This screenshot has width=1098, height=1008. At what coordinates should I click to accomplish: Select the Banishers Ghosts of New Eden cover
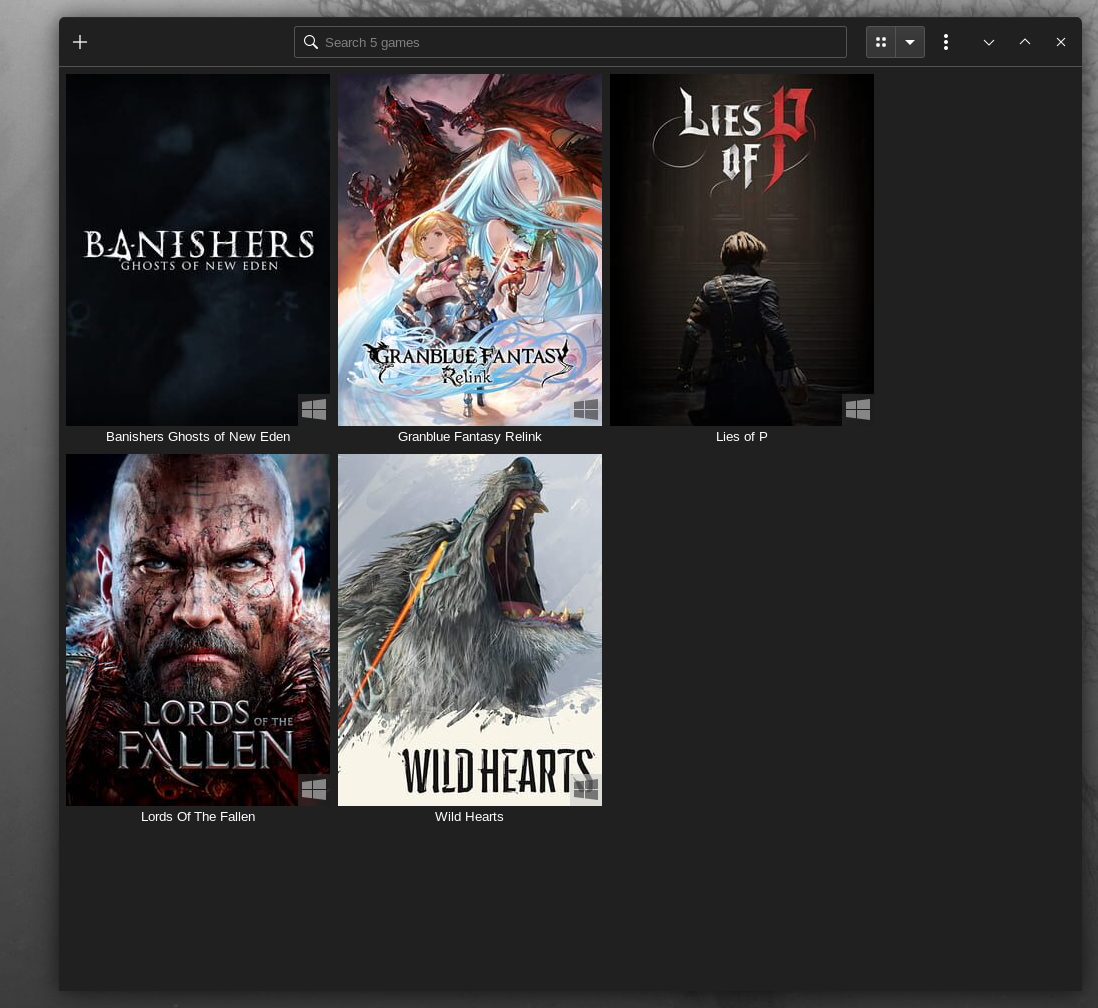pyautogui.click(x=197, y=250)
